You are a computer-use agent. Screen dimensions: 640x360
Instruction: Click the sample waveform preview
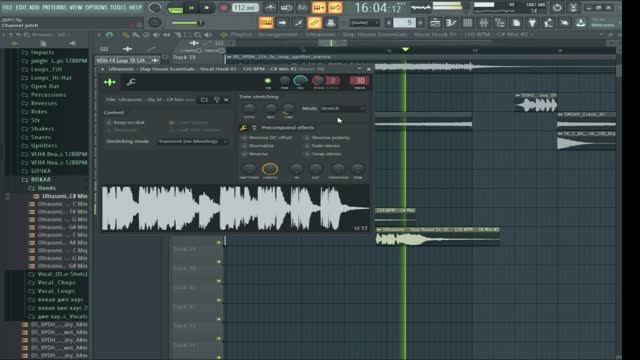point(236,208)
